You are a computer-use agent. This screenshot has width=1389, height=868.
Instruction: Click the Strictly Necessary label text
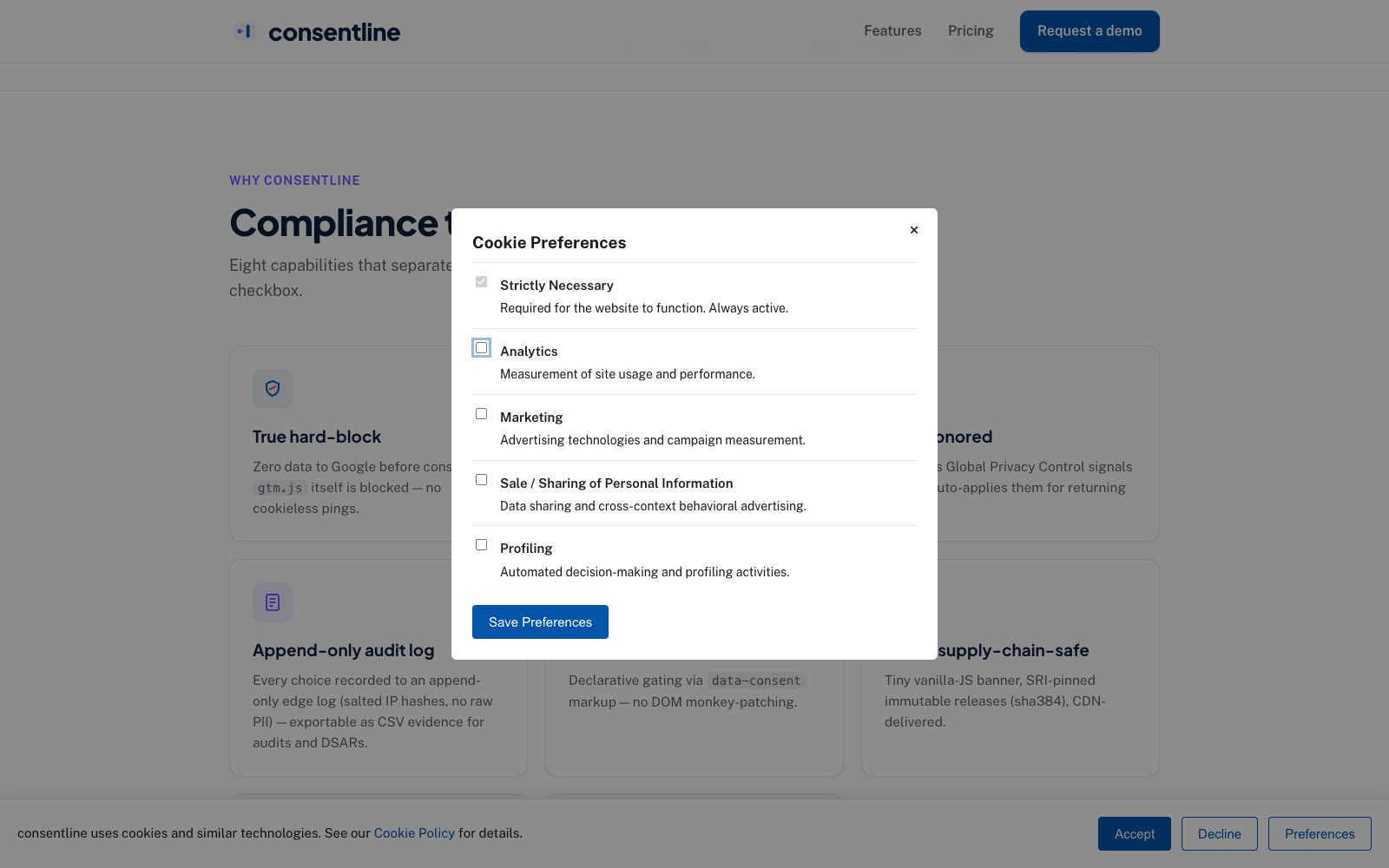pos(556,286)
